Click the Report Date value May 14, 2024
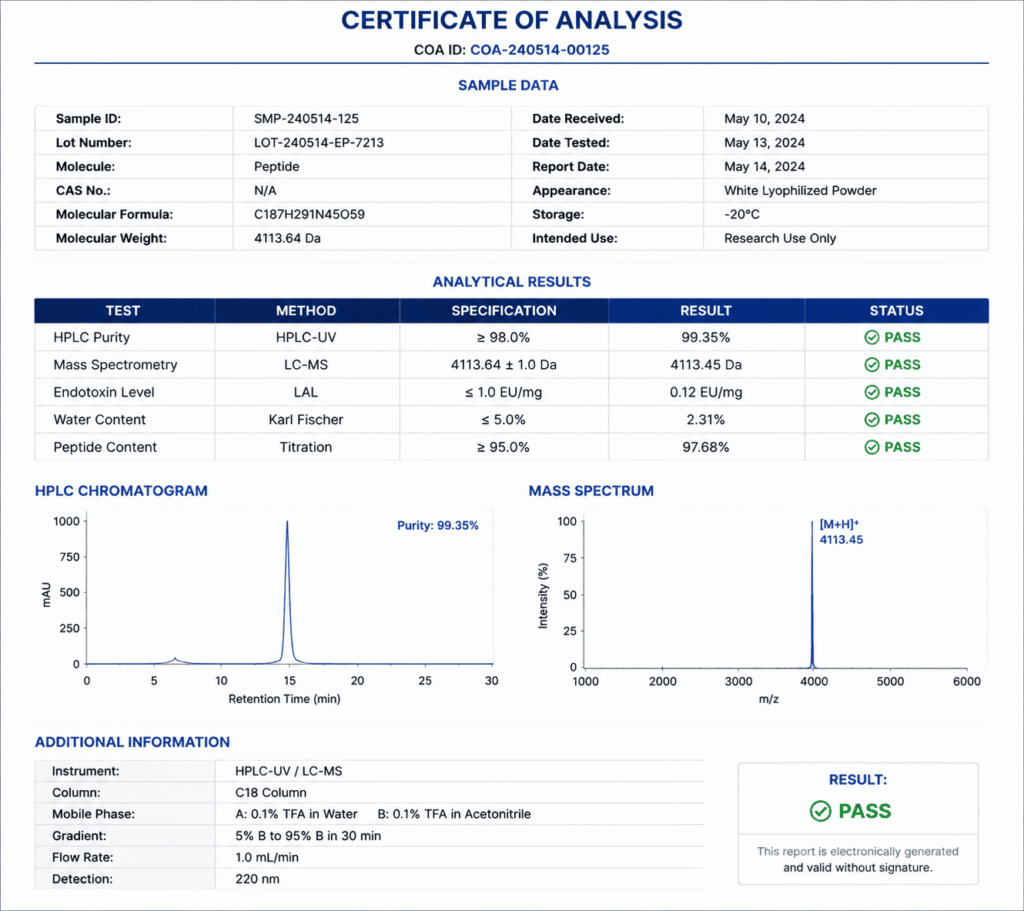 click(x=764, y=167)
